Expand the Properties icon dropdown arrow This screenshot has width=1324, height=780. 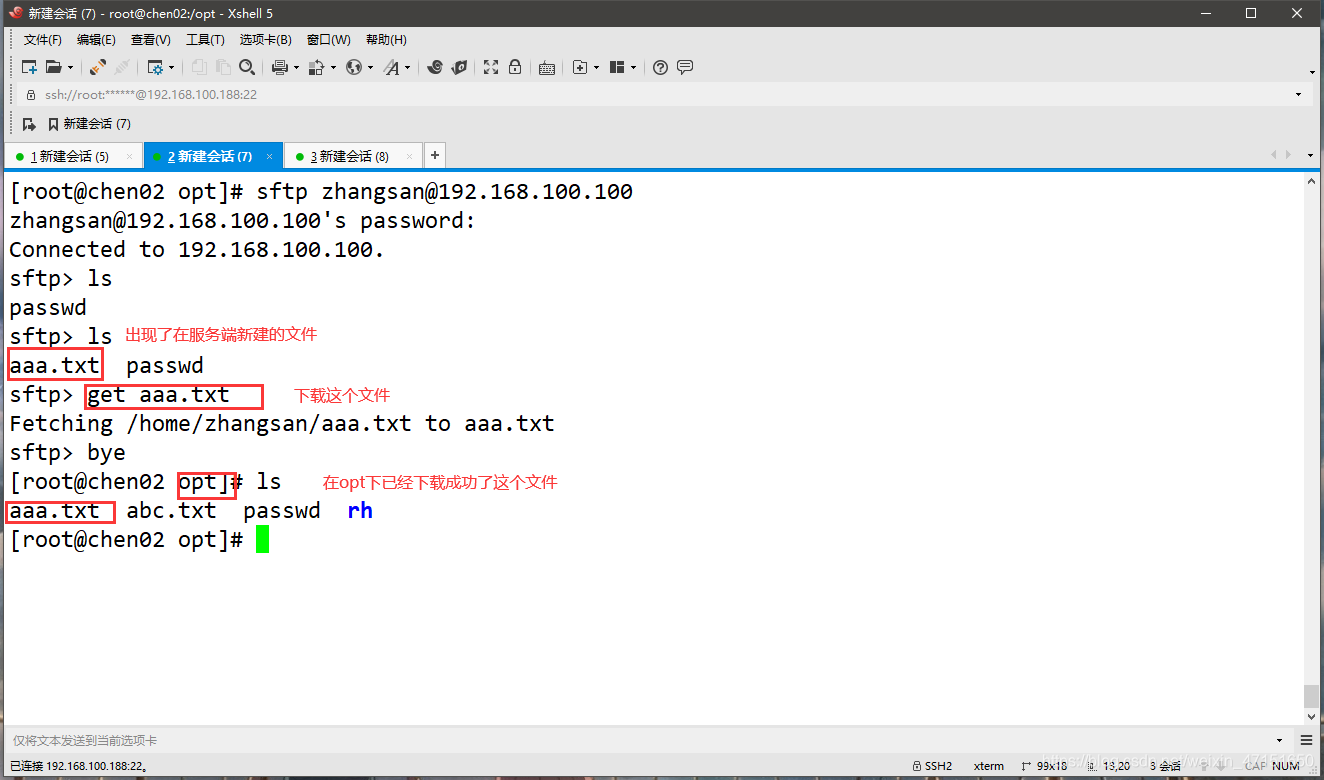(x=171, y=68)
